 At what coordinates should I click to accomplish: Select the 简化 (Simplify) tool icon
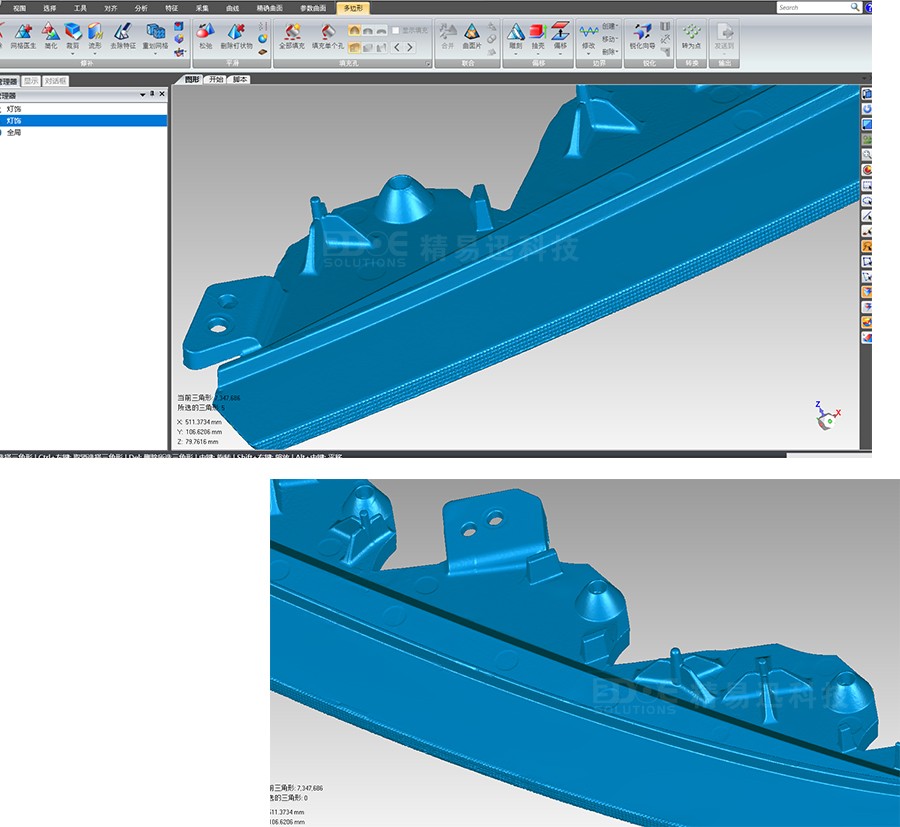[50, 37]
